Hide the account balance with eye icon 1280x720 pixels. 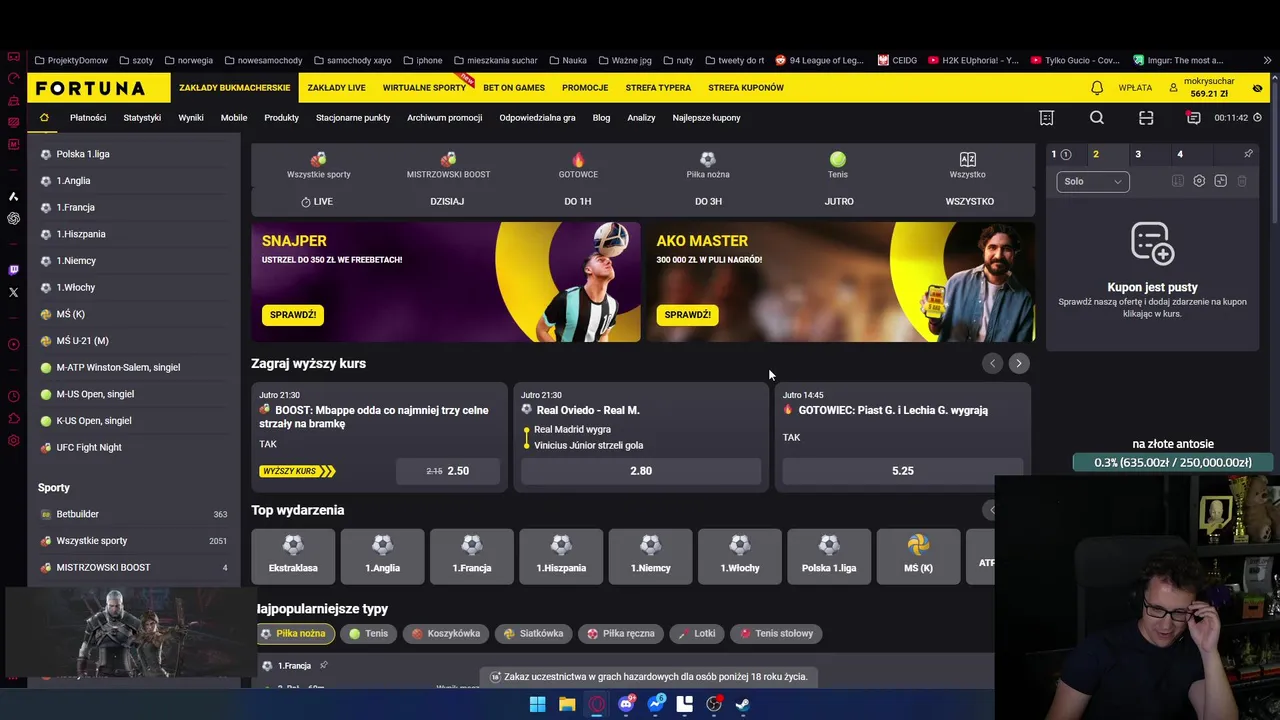coord(1257,88)
